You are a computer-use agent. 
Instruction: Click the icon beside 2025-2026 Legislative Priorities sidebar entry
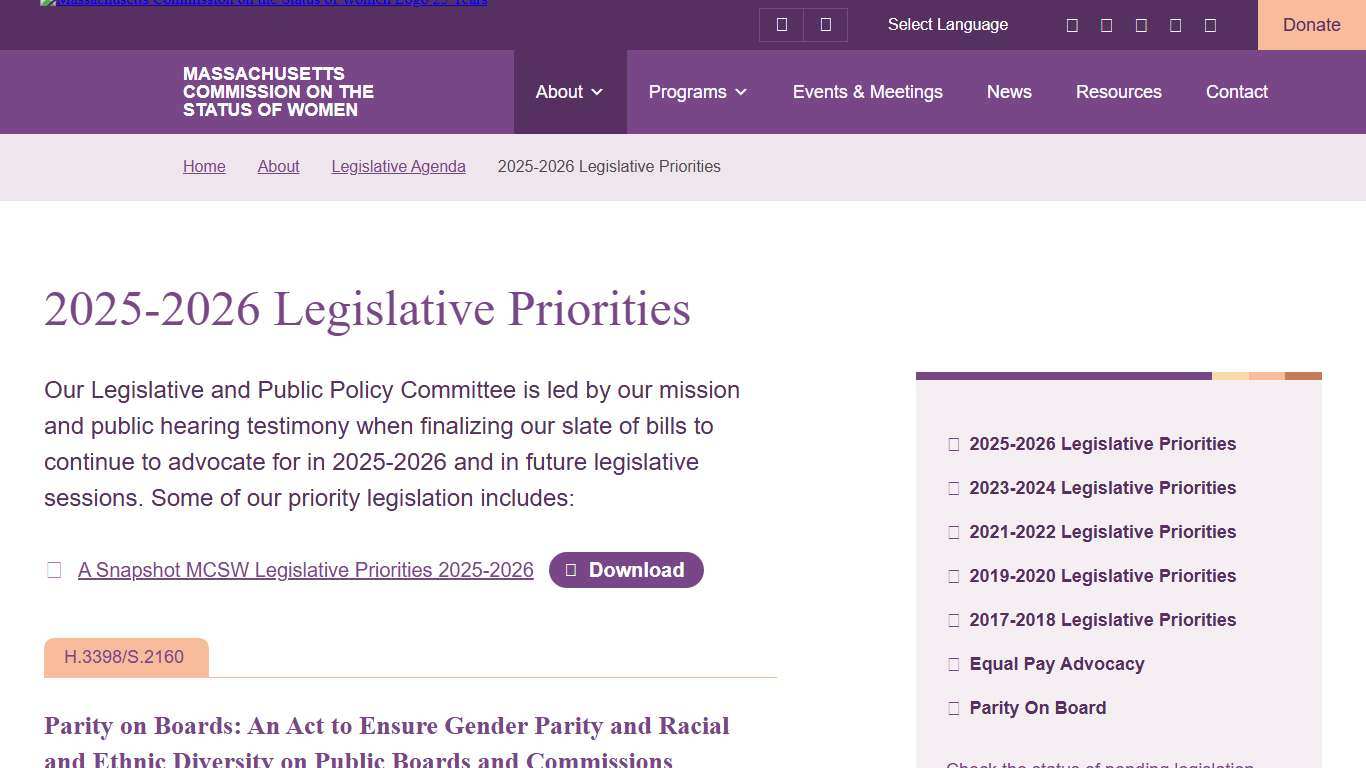[953, 444]
